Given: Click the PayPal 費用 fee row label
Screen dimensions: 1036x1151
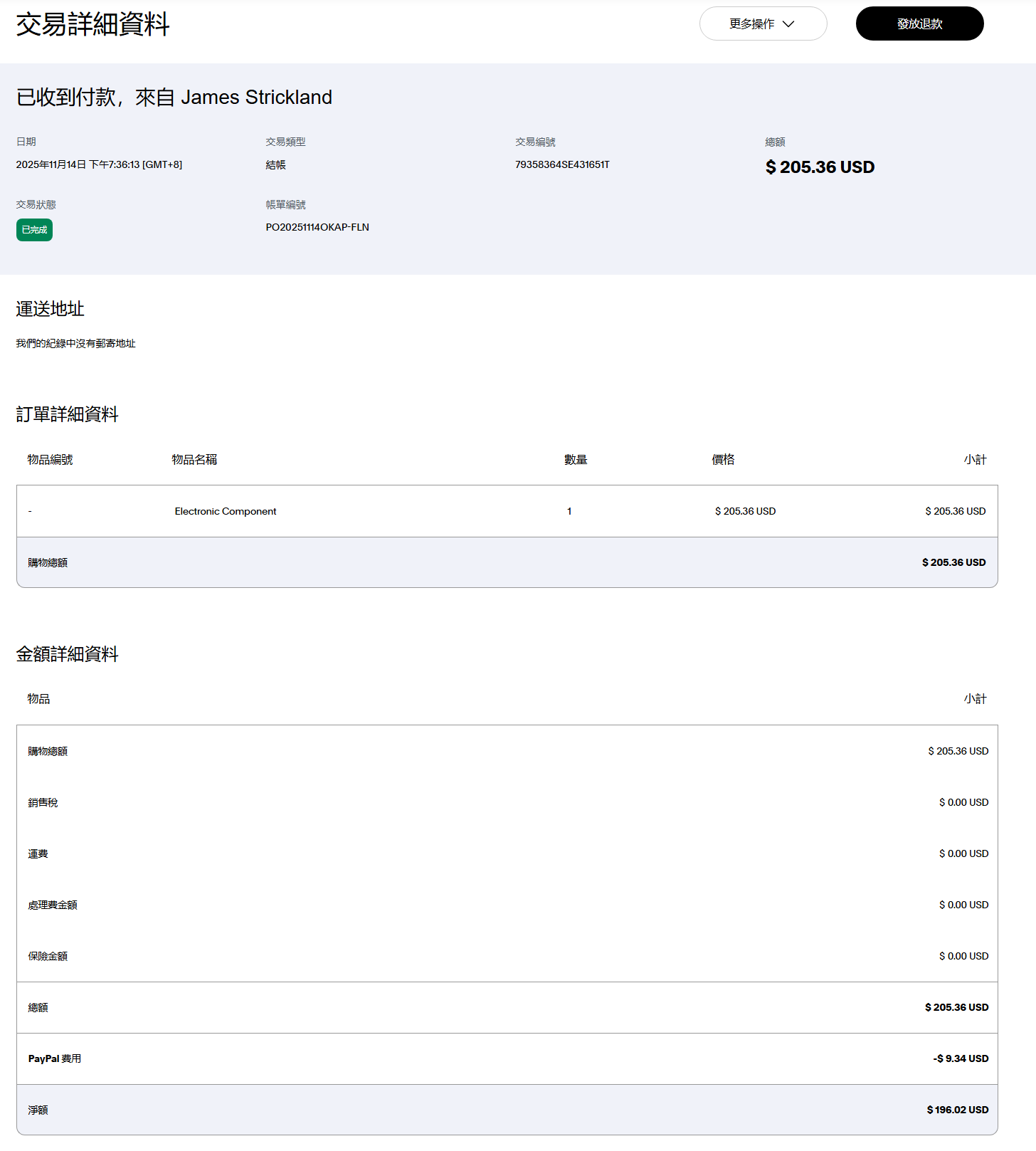Looking at the screenshot, I should pyautogui.click(x=55, y=1058).
